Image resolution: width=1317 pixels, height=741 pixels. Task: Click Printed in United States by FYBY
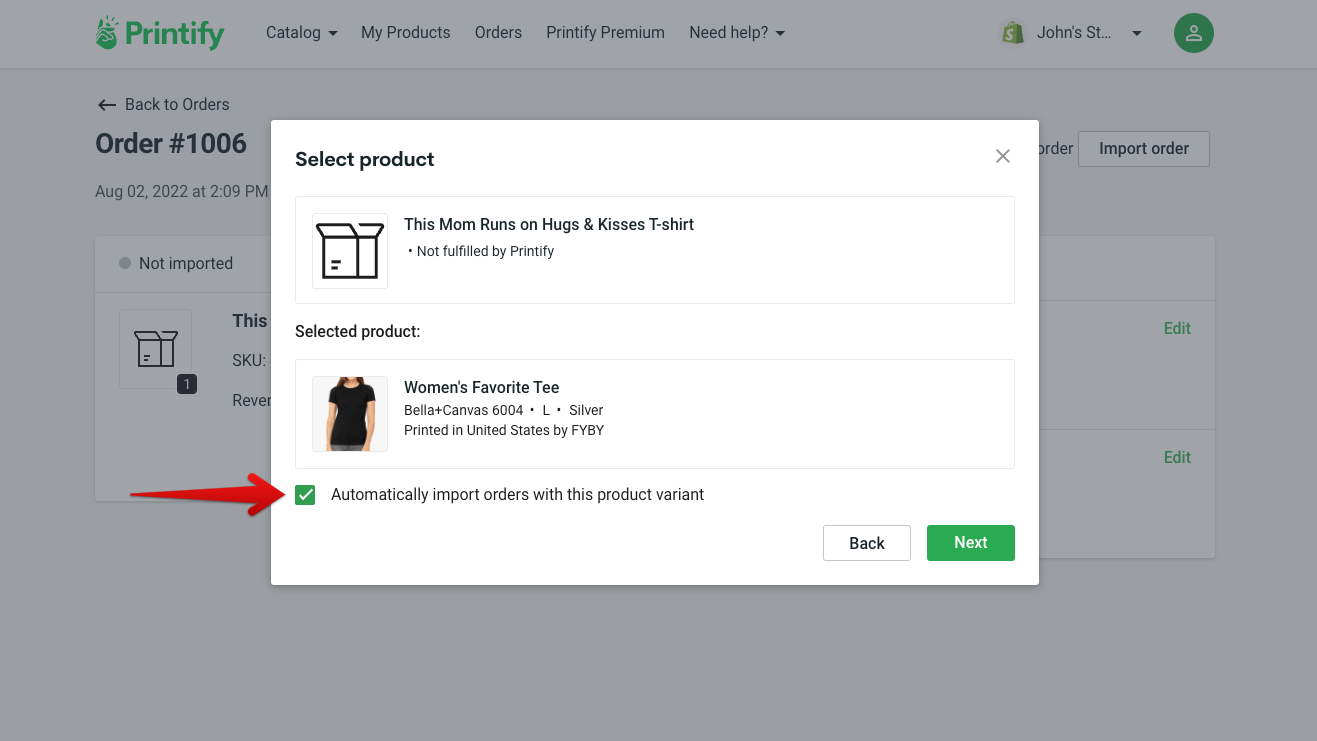(x=504, y=431)
